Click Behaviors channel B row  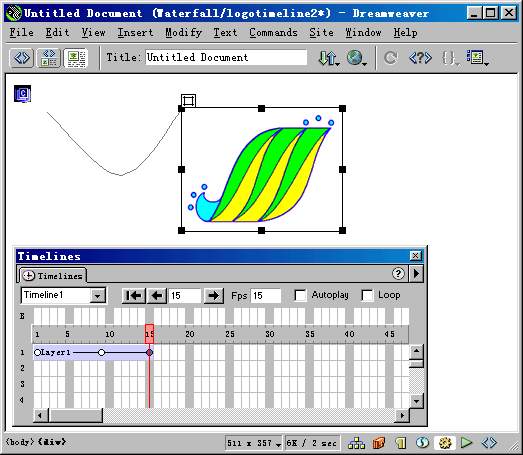pos(220,316)
